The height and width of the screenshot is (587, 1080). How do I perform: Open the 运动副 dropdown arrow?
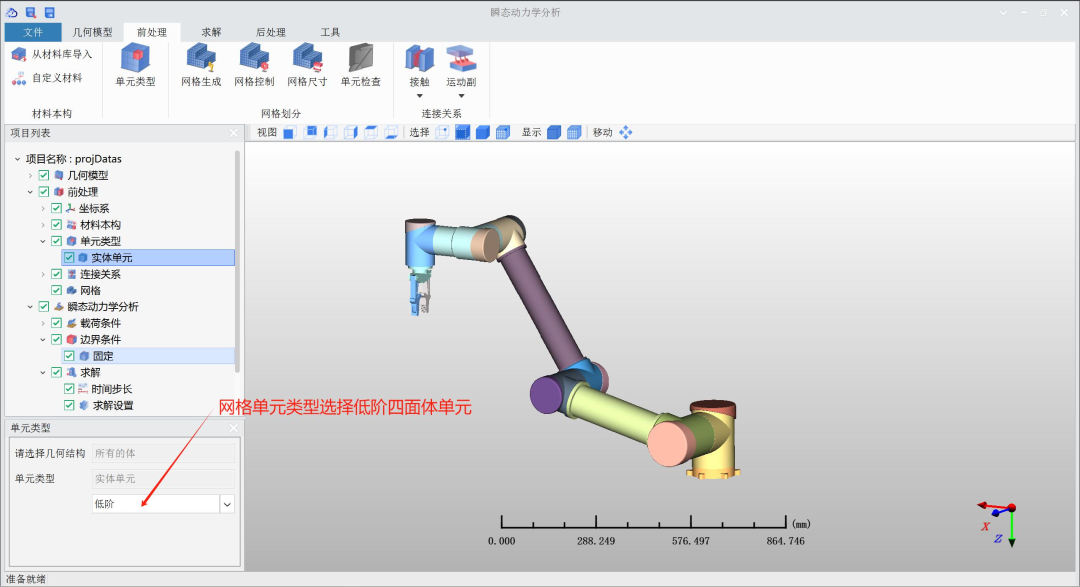(461, 96)
